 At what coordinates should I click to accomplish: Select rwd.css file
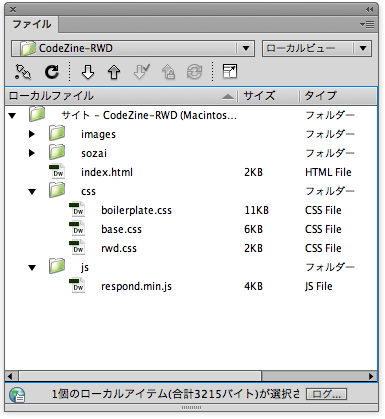coord(119,248)
